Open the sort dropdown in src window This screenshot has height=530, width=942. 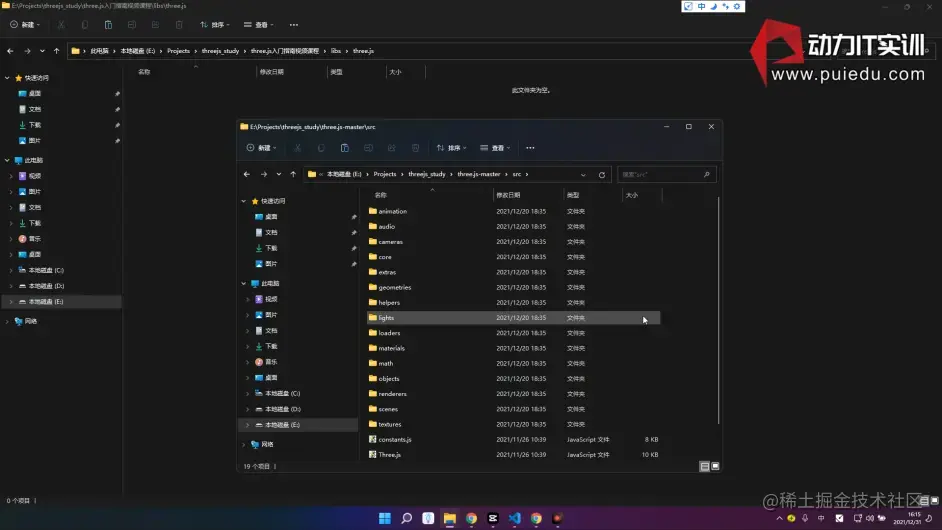(451, 148)
